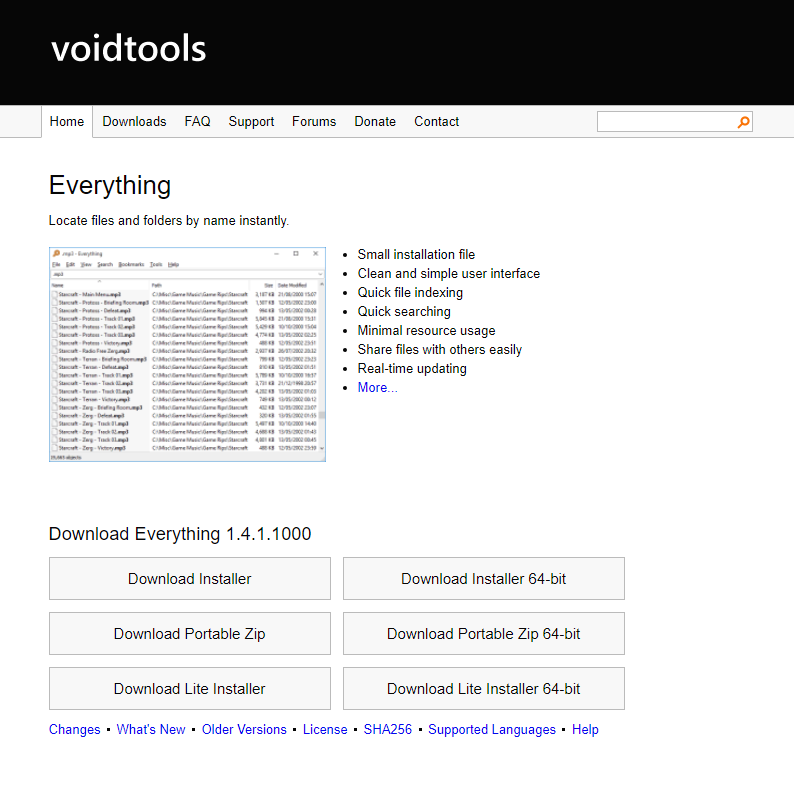
Task: Click the orange search magnifier icon
Action: (743, 122)
